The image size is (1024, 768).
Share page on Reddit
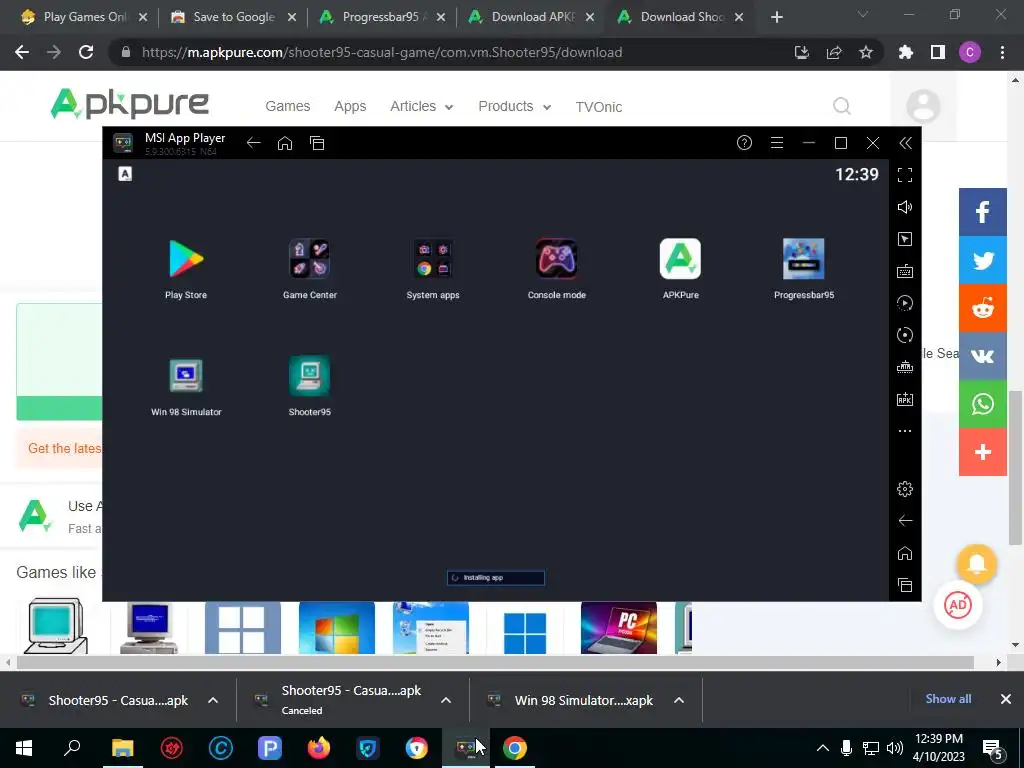coord(982,308)
